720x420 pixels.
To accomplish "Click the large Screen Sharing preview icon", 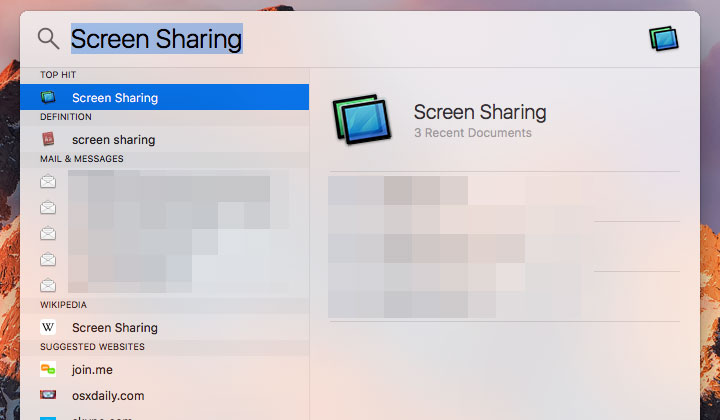I will (362, 119).
